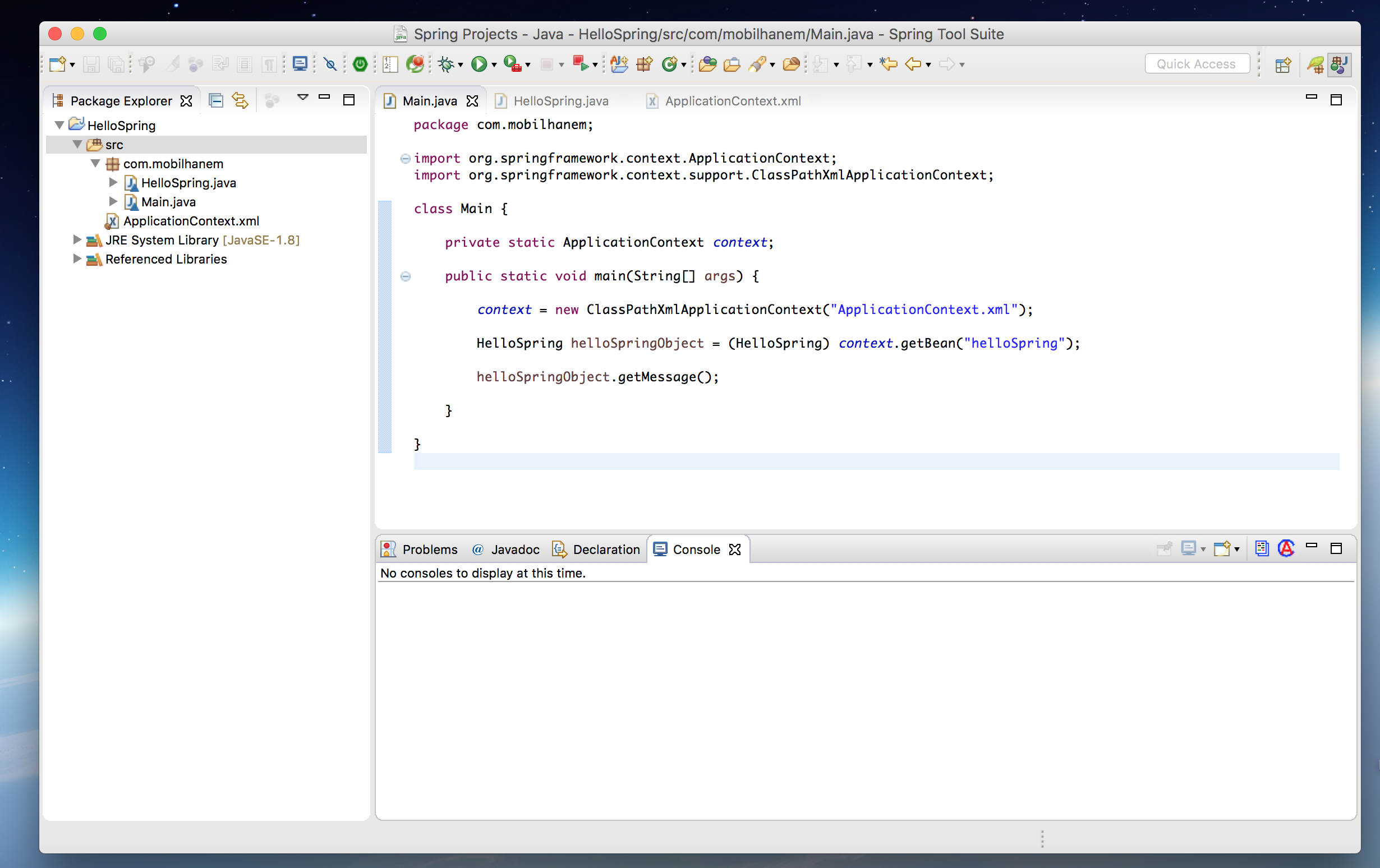Open the External Tools dropdown arrow

pyautogui.click(x=528, y=65)
